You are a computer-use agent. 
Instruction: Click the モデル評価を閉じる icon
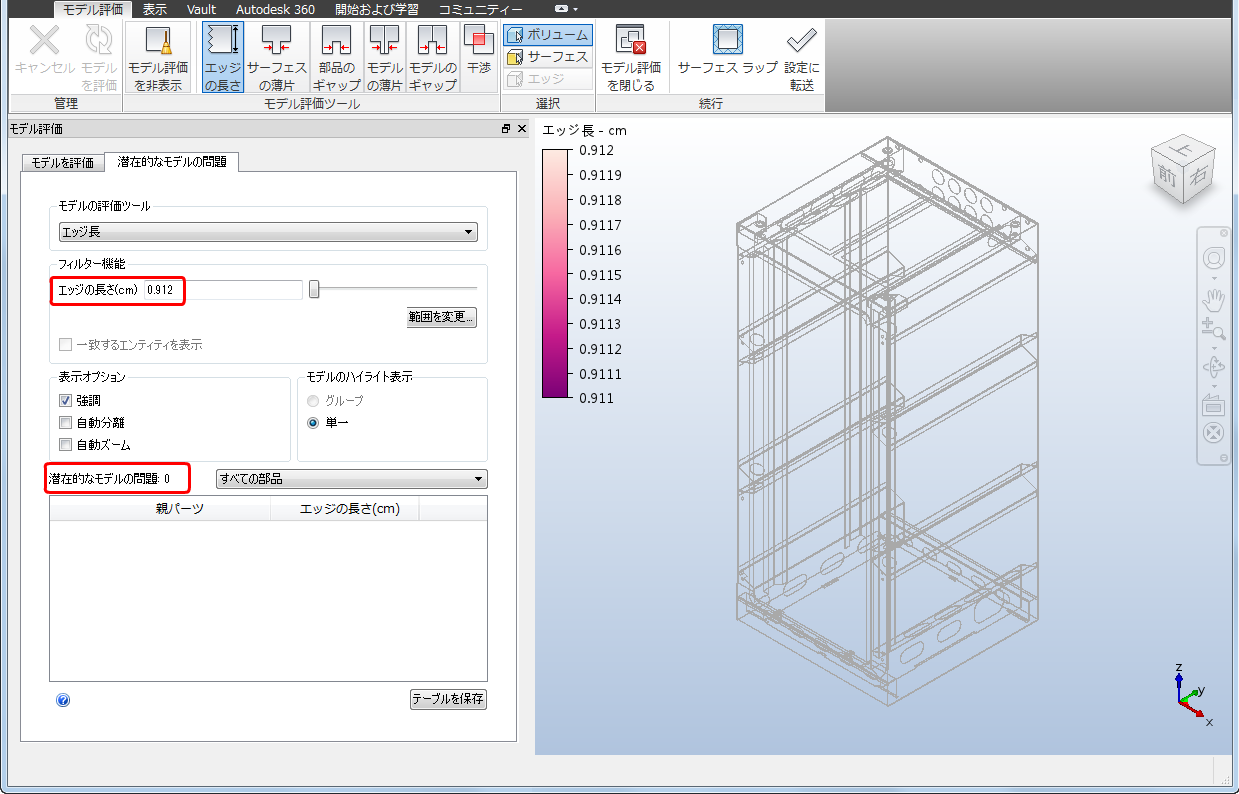point(631,41)
